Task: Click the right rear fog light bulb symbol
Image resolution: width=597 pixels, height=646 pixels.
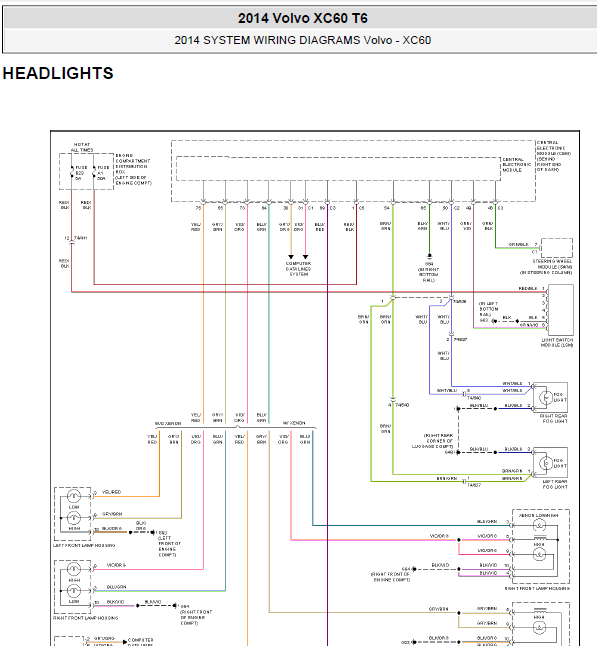Action: pyautogui.click(x=546, y=398)
